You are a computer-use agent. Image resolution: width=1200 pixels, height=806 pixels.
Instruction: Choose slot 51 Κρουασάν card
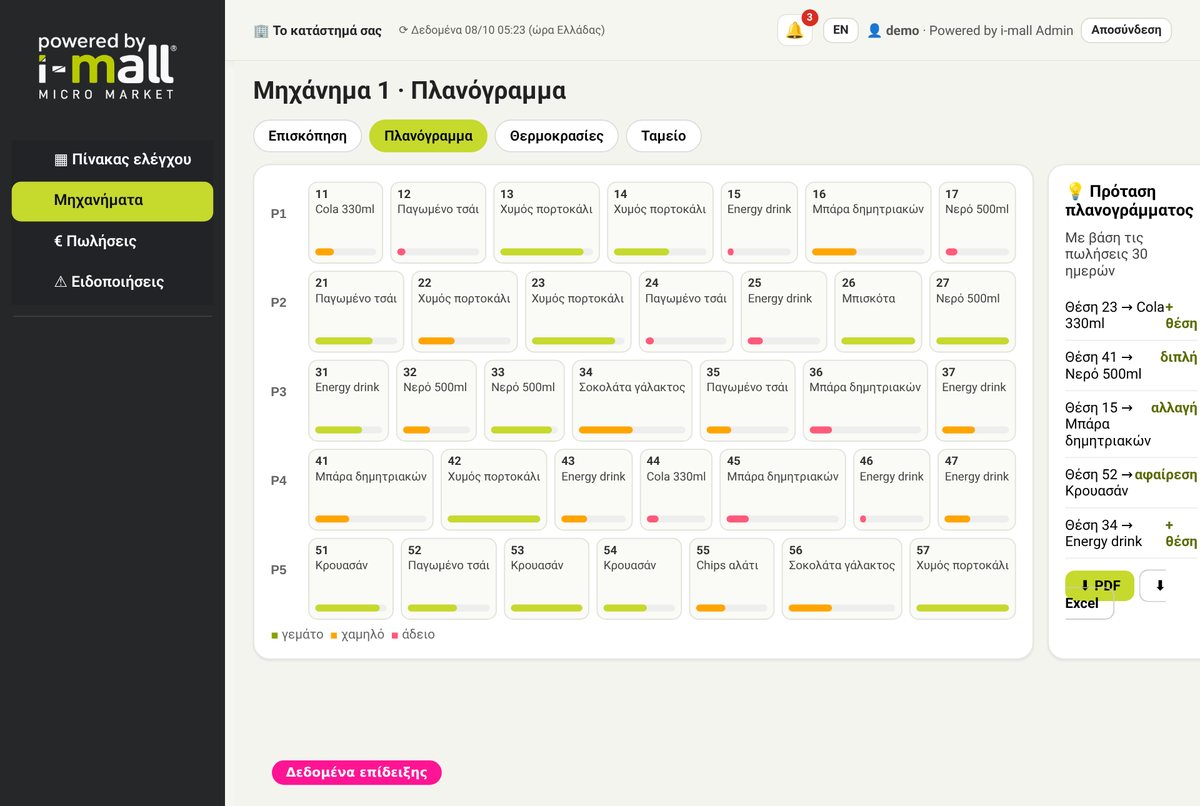coord(351,580)
